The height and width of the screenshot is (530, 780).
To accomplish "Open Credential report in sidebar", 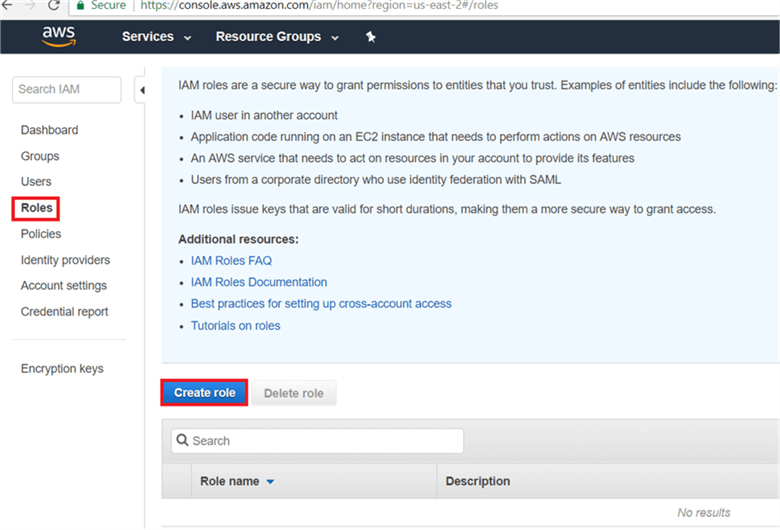I will tap(64, 312).
